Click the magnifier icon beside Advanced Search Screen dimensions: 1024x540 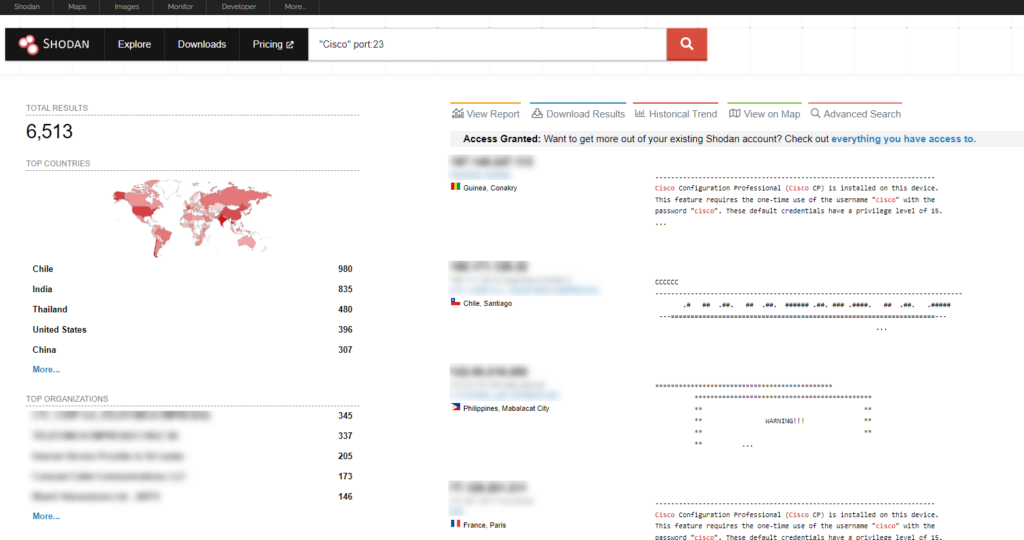point(815,114)
